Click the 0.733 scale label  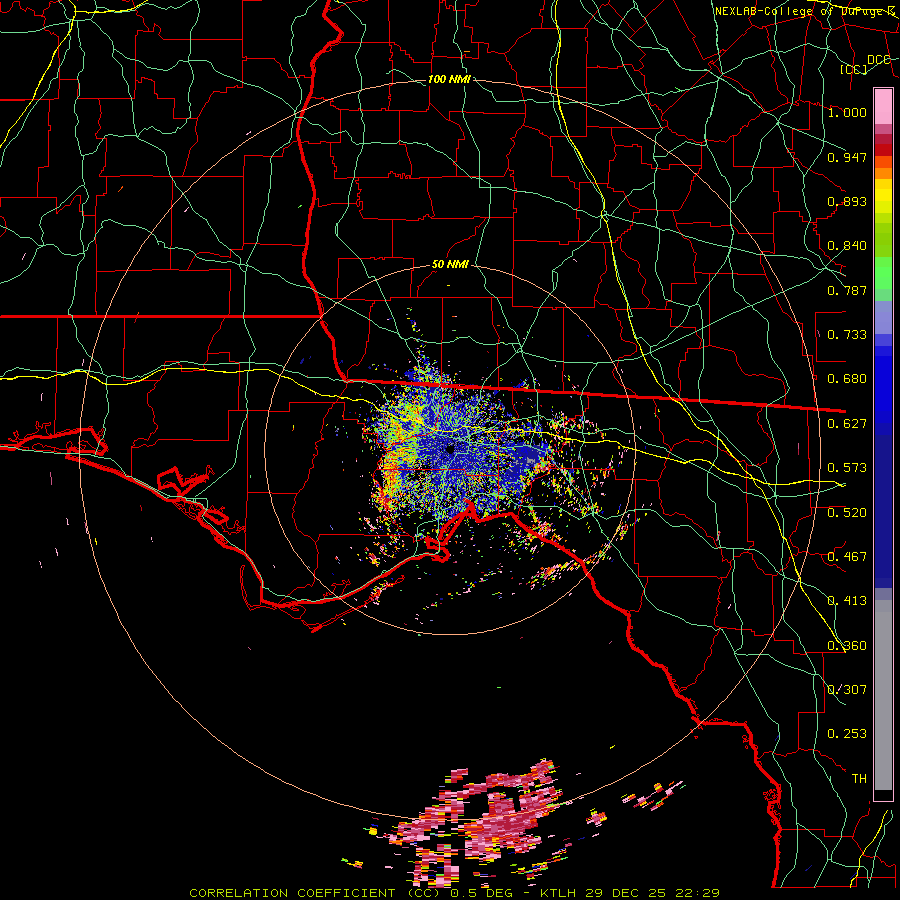click(847, 335)
